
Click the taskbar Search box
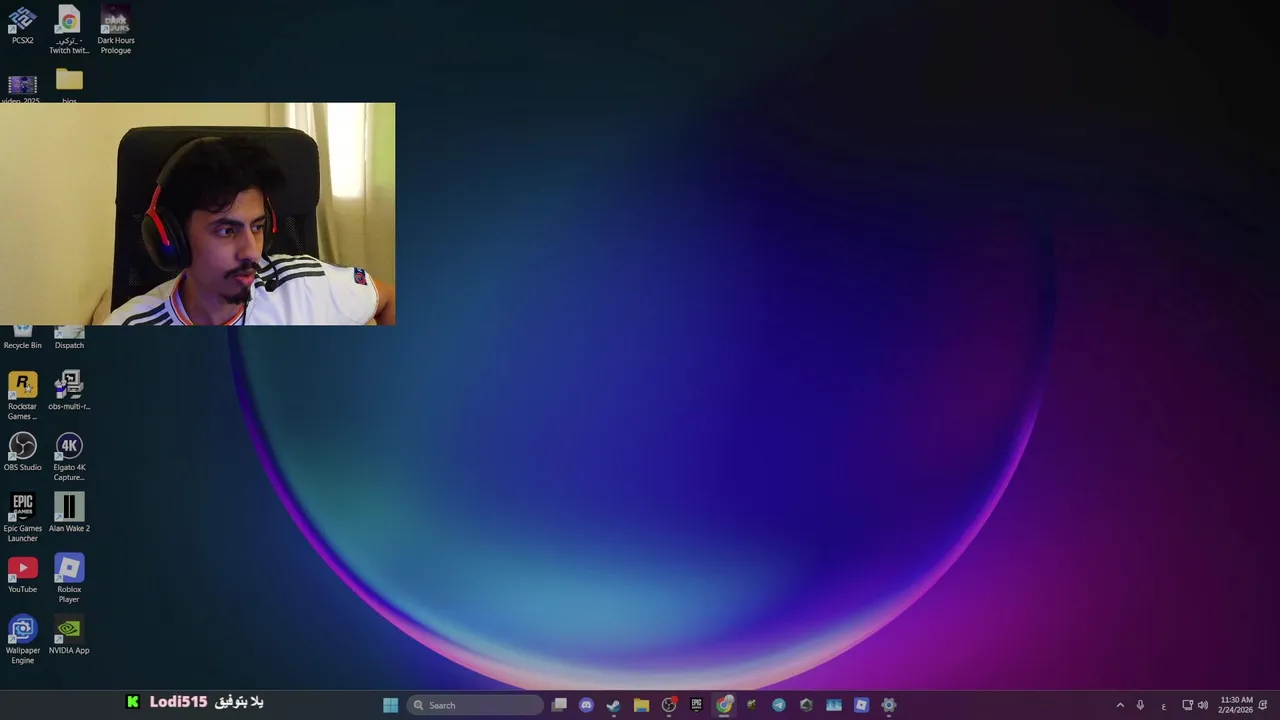pos(475,705)
